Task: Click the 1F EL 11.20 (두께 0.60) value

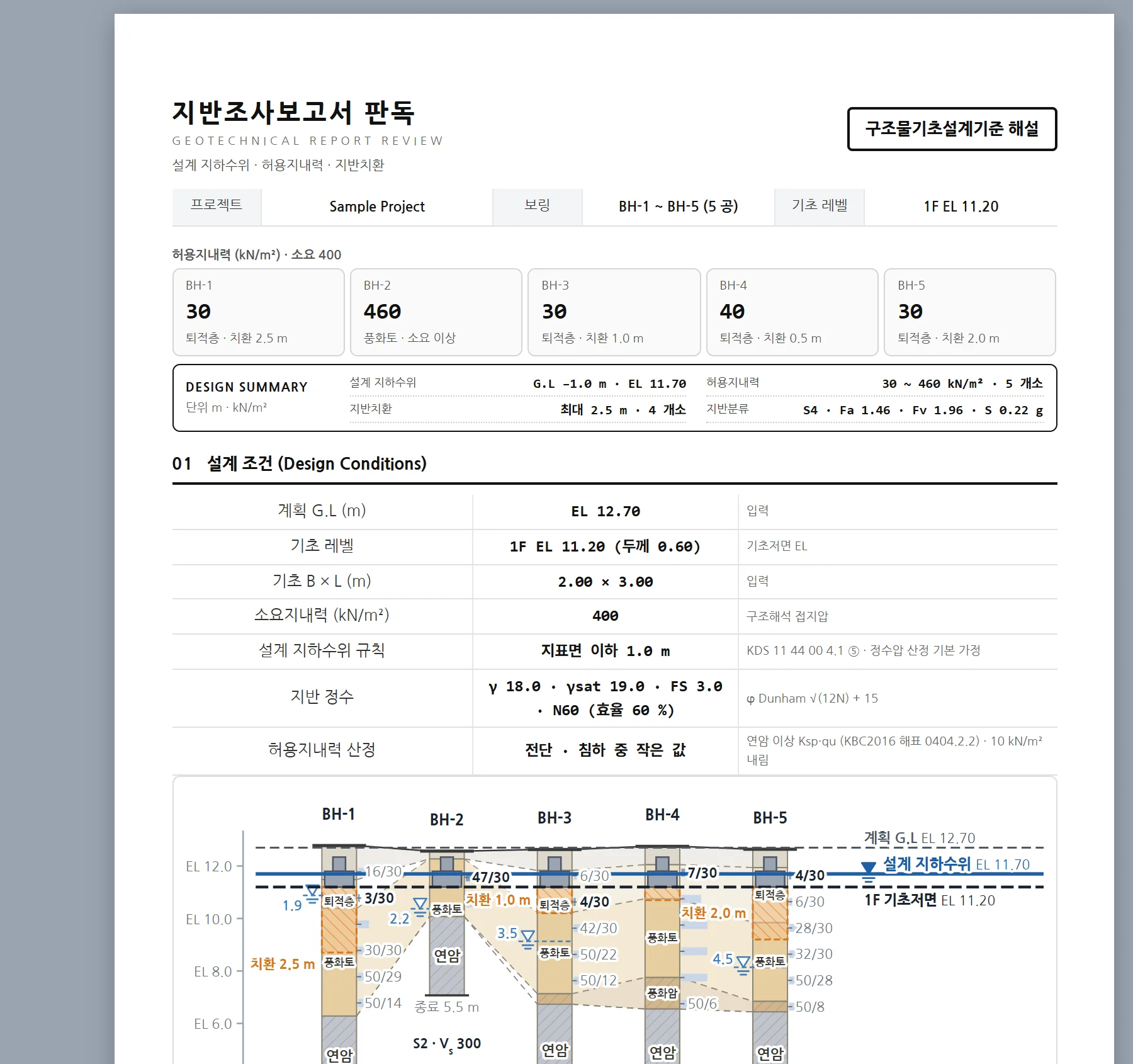Action: [606, 547]
